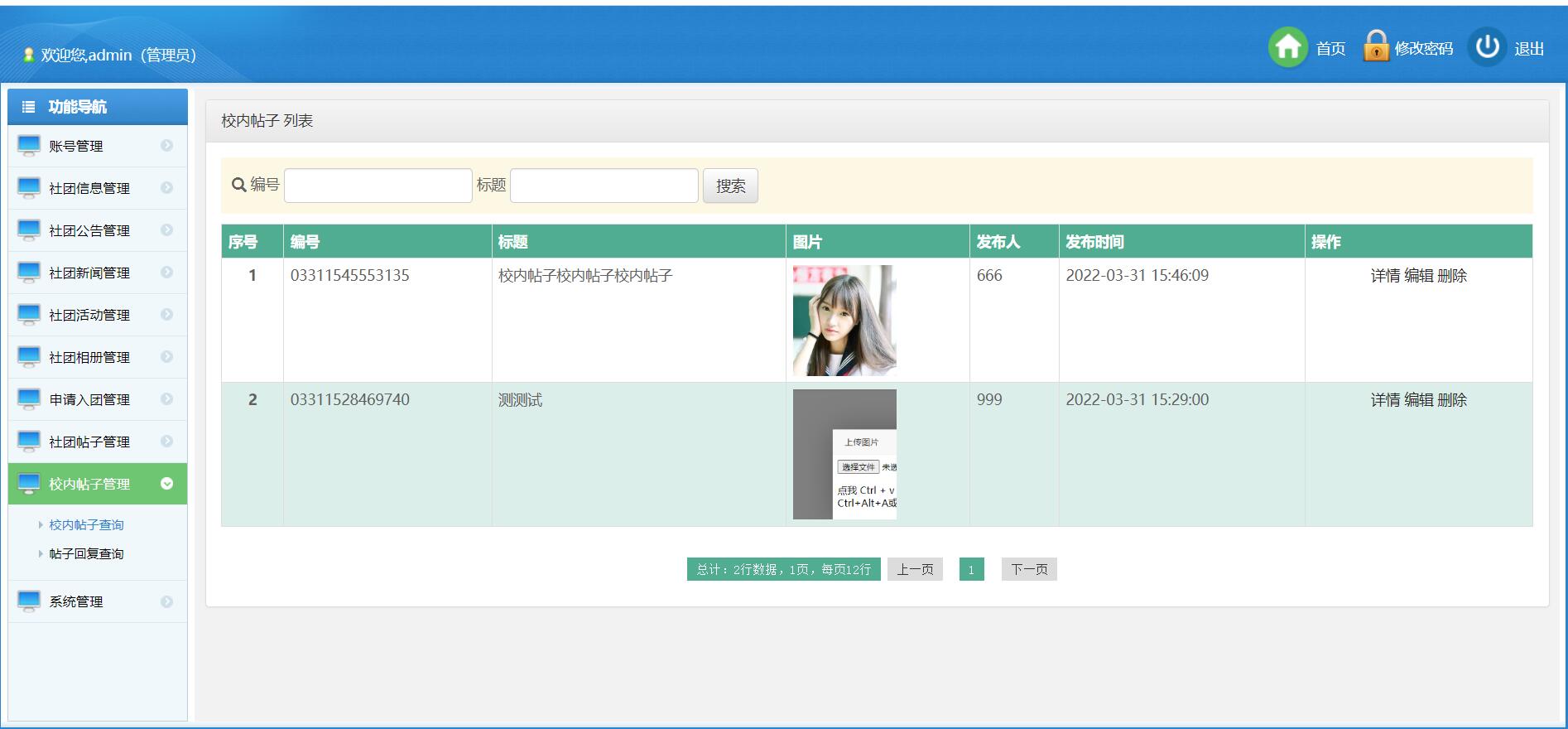Viewport: 1568px width, 729px height.
Task: Focus the 编号 search input
Action: coord(378,186)
